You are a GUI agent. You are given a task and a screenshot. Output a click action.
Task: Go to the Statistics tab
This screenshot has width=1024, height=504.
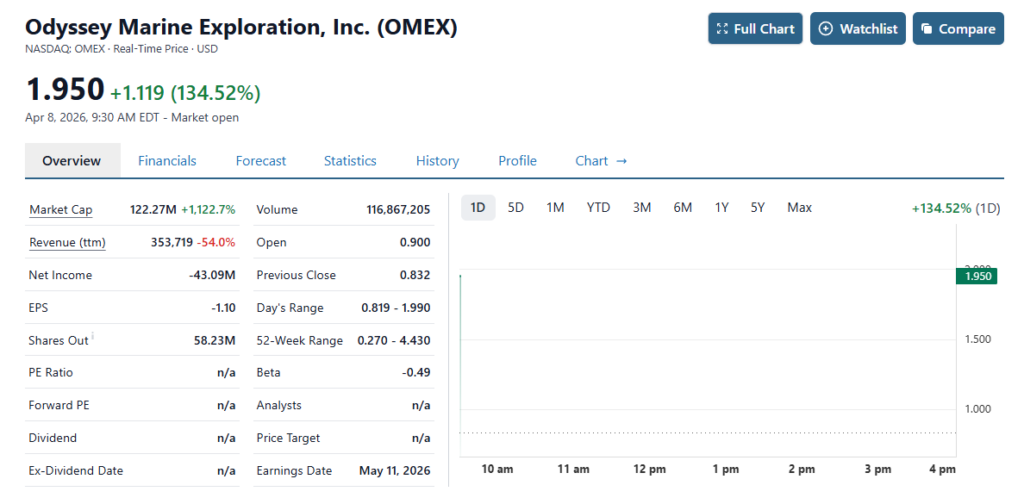350,161
